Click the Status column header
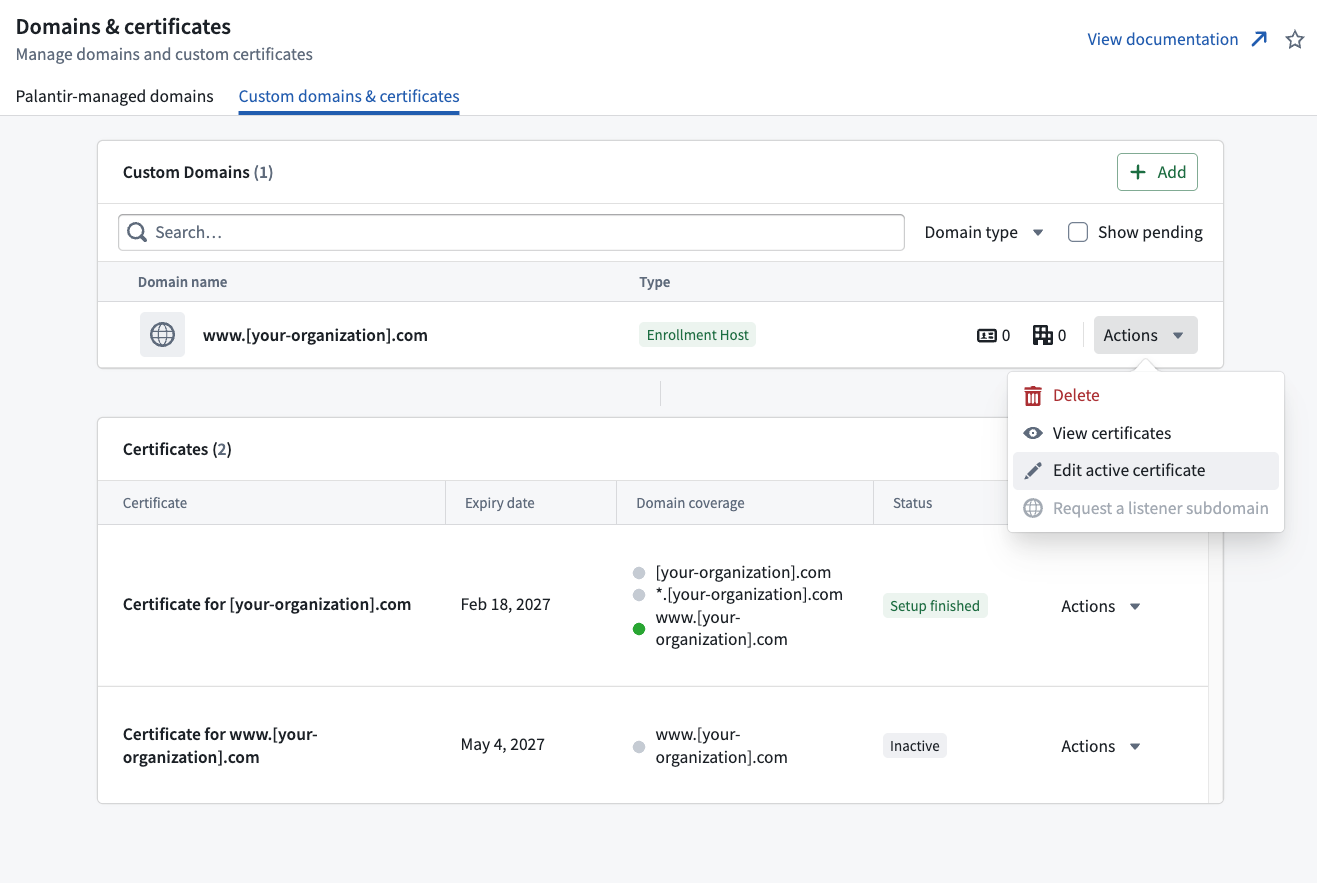The image size is (1317, 883). (x=912, y=503)
